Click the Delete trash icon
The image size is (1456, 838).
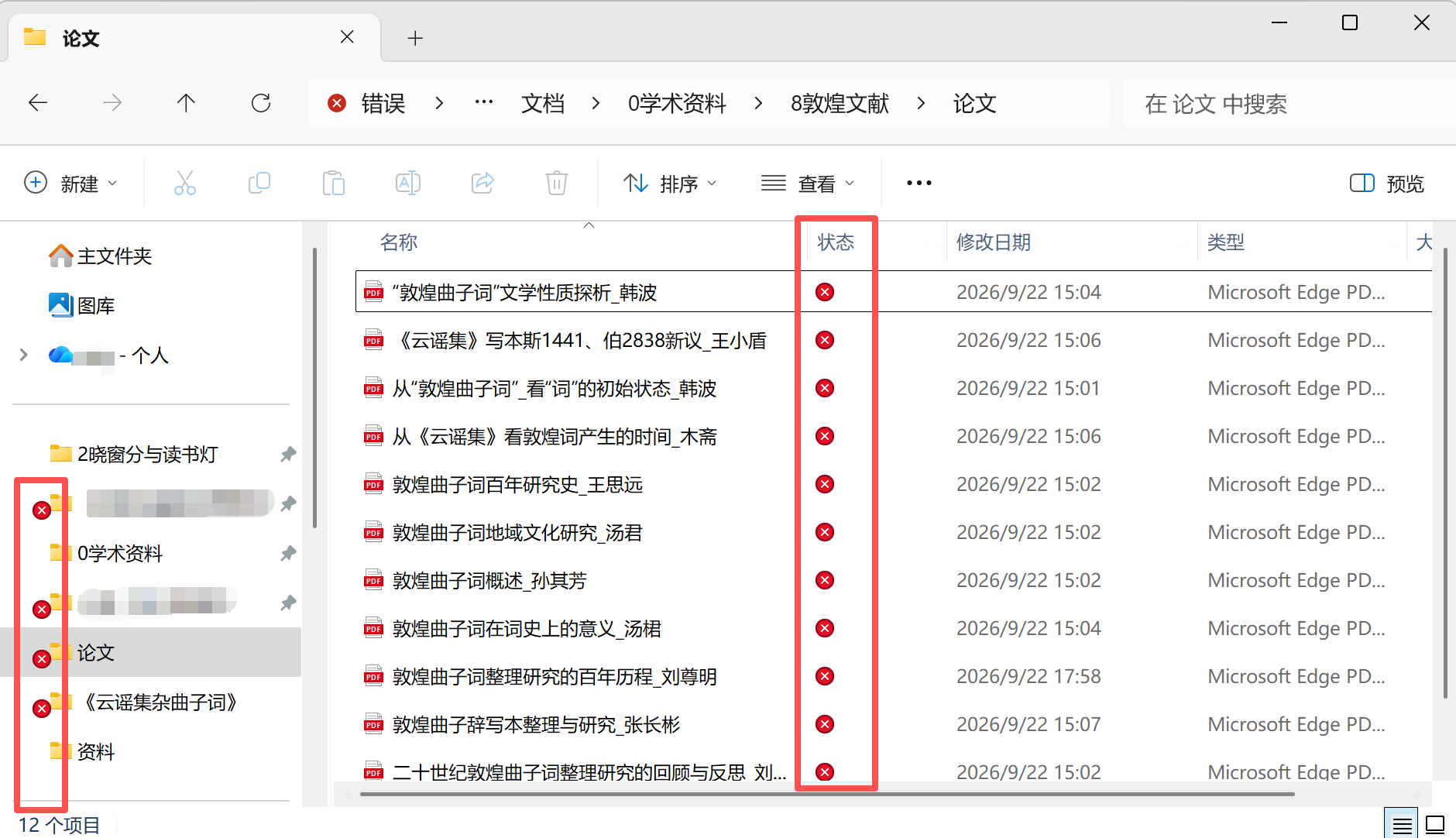[557, 184]
